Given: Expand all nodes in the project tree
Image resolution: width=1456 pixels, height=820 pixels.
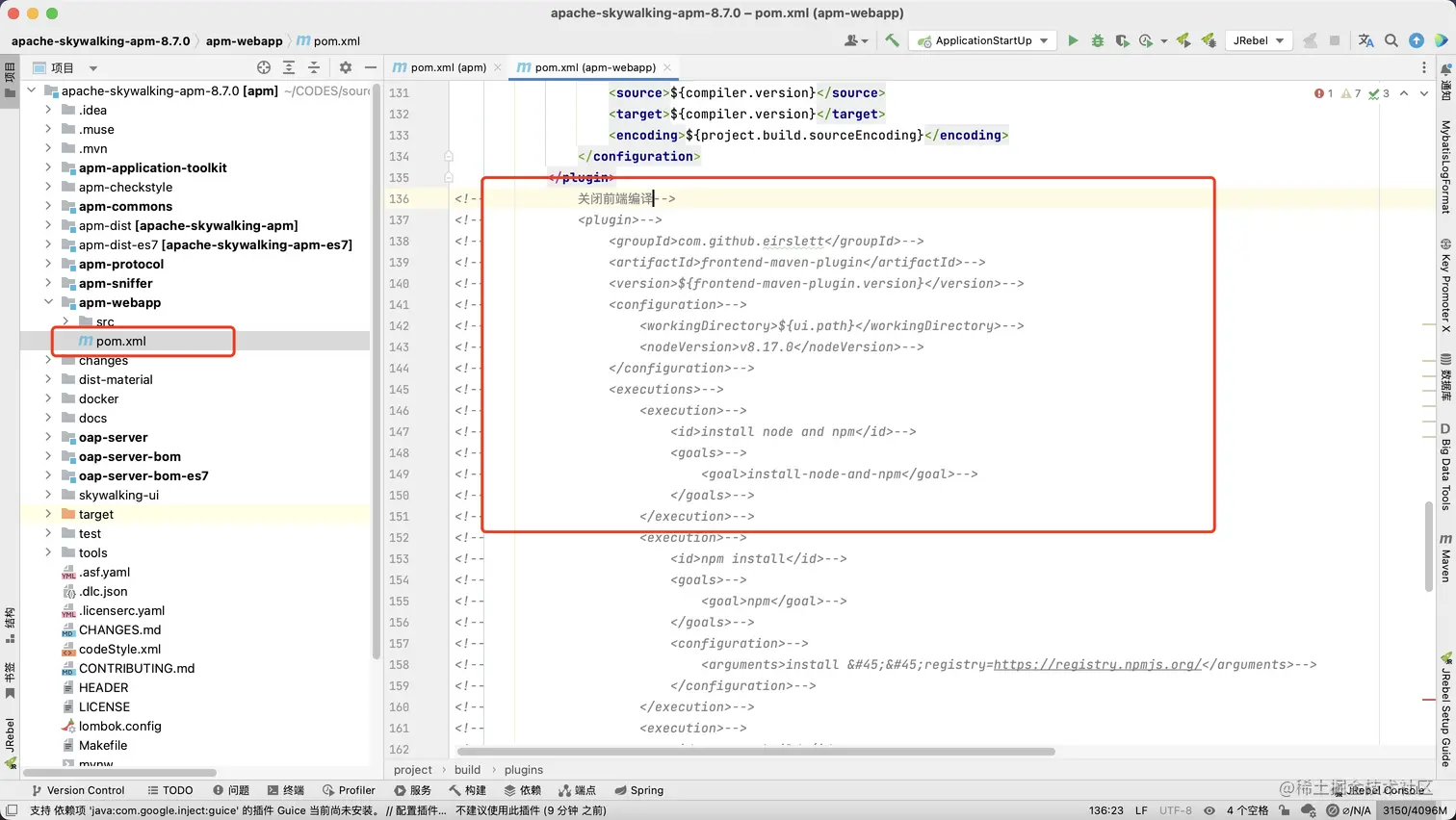Looking at the screenshot, I should (x=289, y=67).
